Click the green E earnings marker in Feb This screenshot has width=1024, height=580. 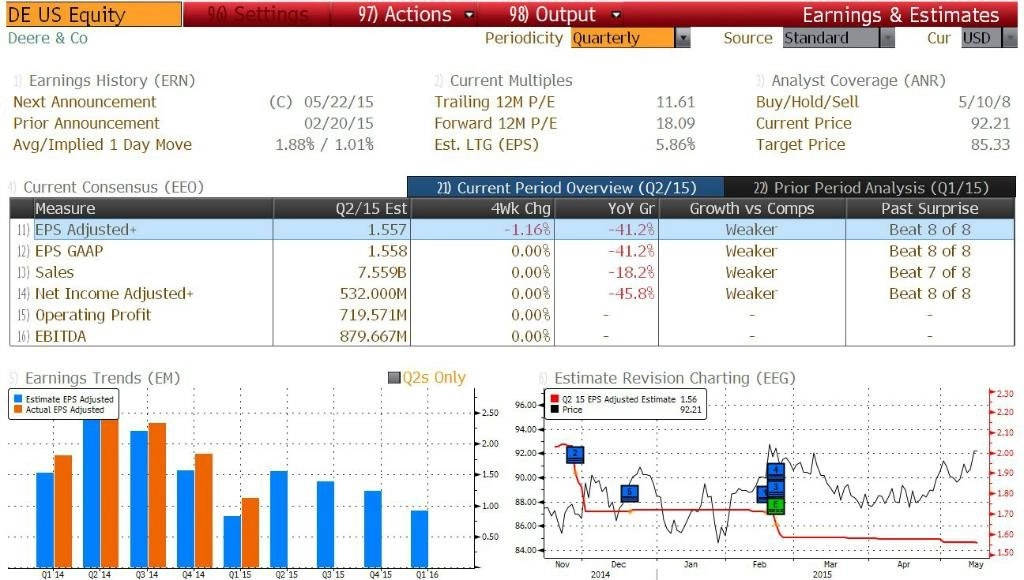click(775, 504)
